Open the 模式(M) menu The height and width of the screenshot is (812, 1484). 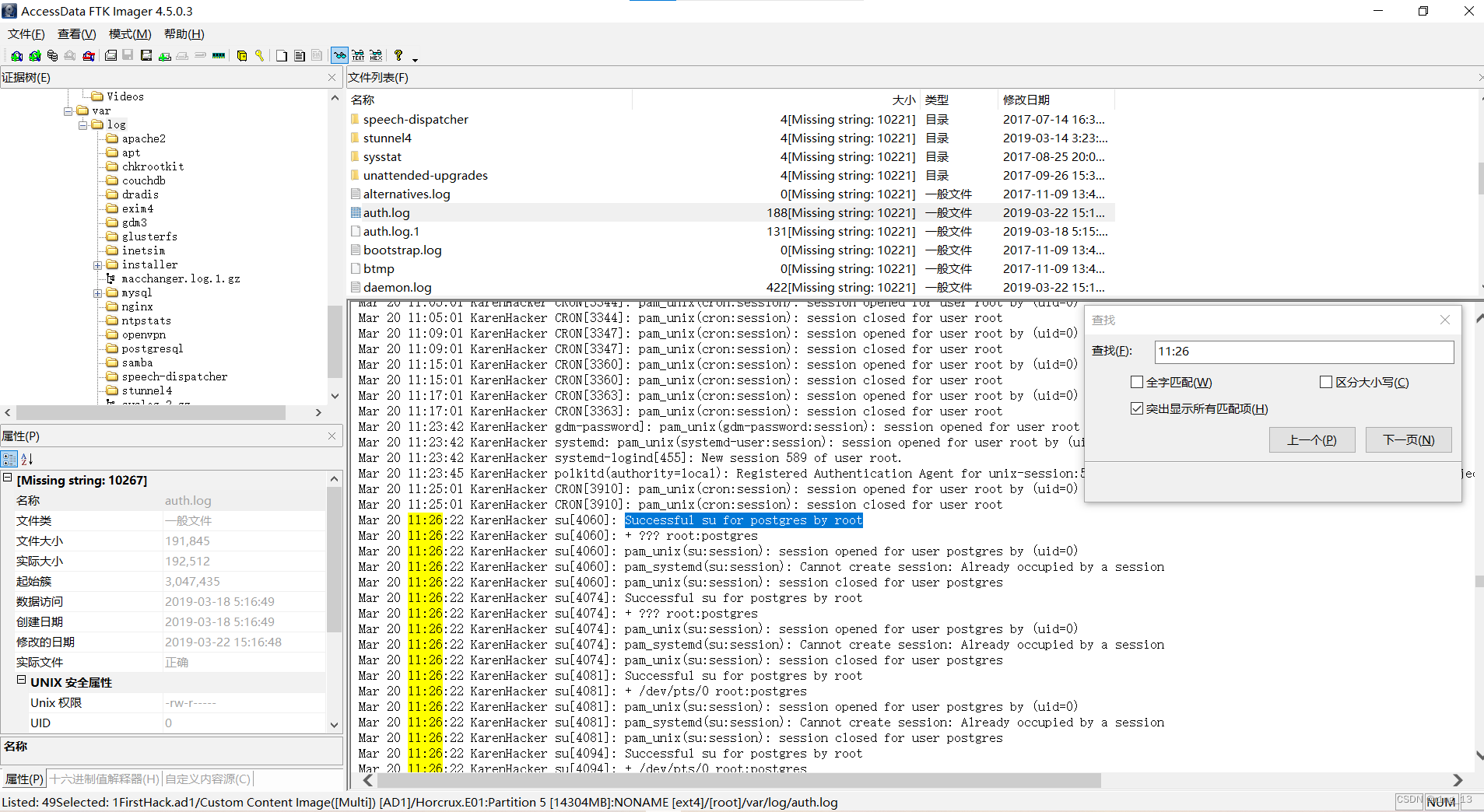point(130,34)
